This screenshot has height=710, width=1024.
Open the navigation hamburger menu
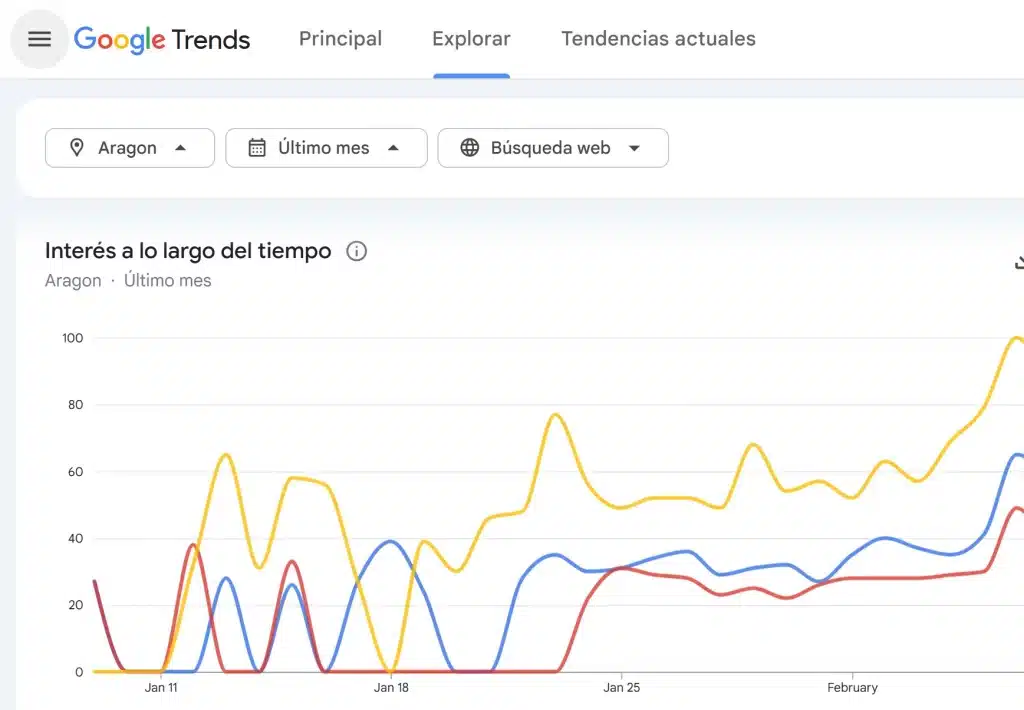pyautogui.click(x=38, y=39)
